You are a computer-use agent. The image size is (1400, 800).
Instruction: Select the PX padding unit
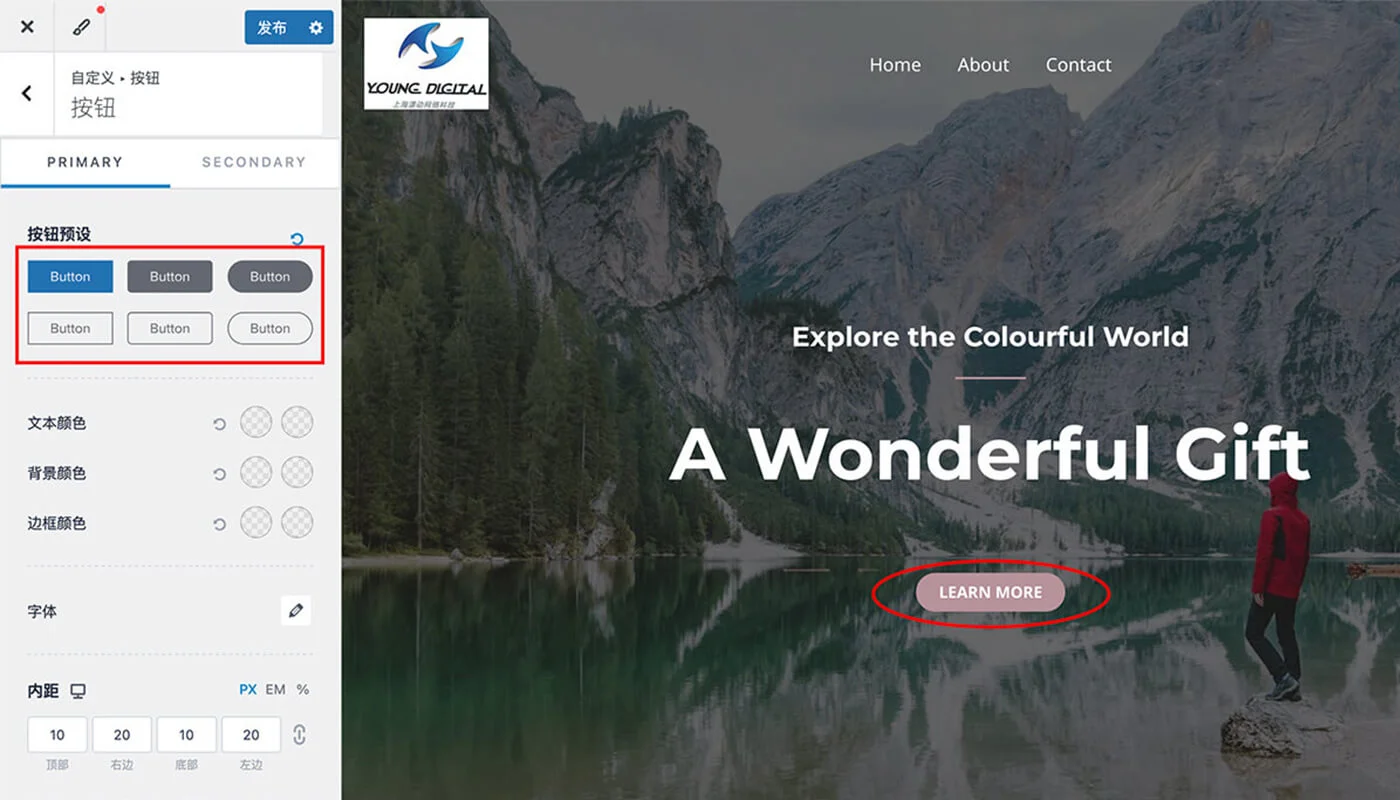[248, 689]
